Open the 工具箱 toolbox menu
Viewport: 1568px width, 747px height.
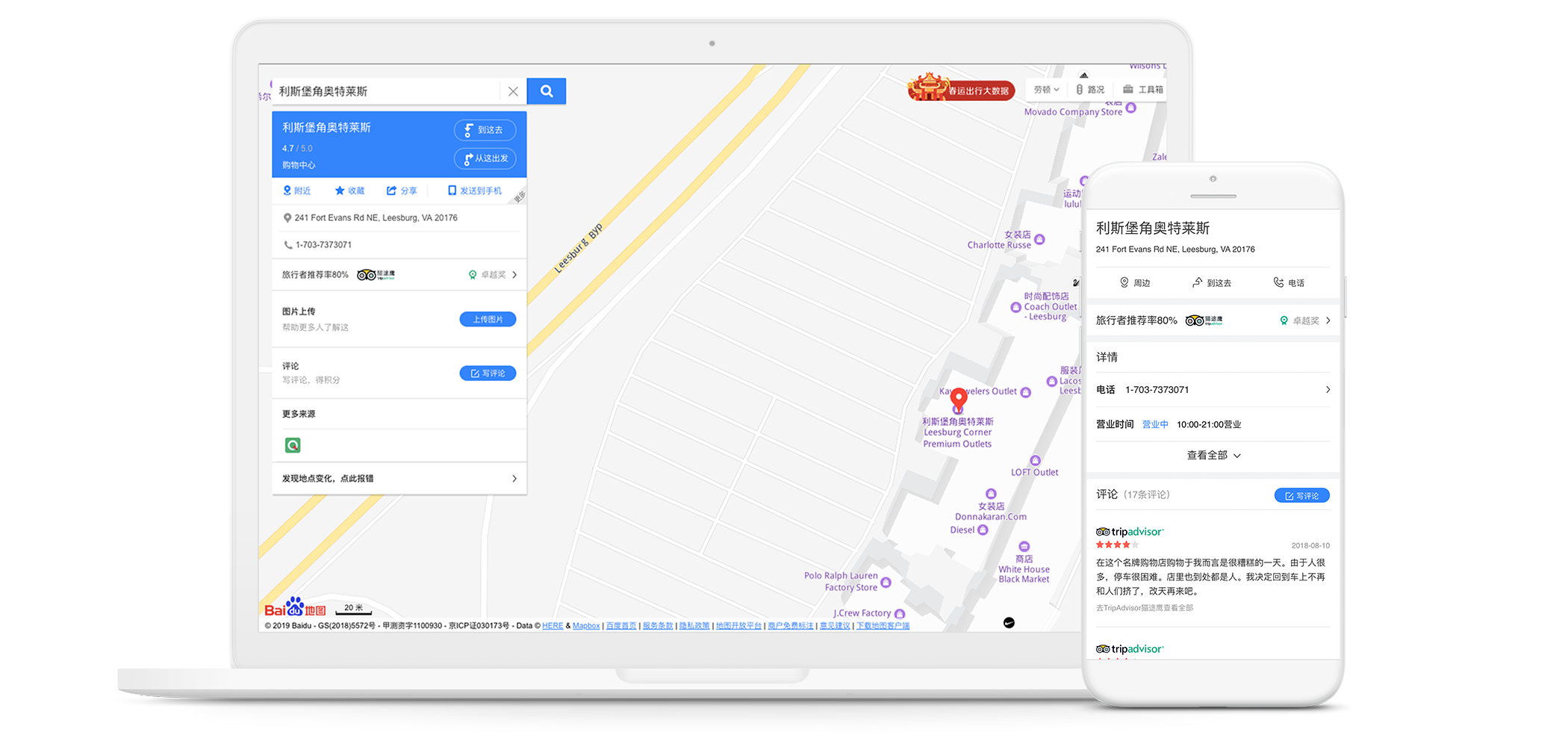(1143, 90)
